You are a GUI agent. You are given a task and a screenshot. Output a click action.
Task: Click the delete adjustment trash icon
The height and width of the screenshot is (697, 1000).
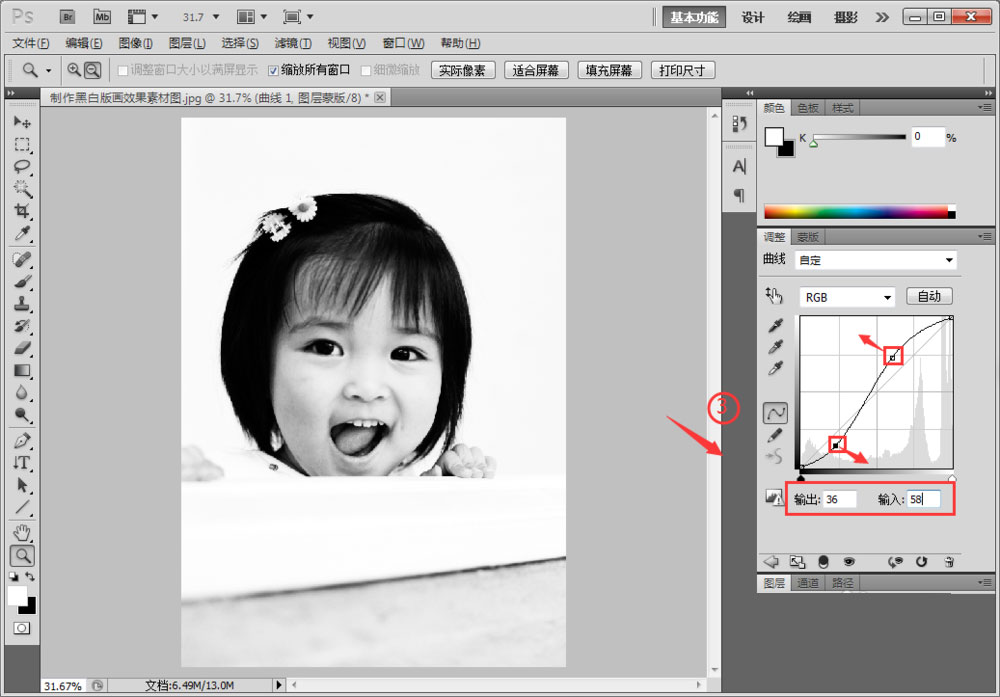(x=949, y=562)
